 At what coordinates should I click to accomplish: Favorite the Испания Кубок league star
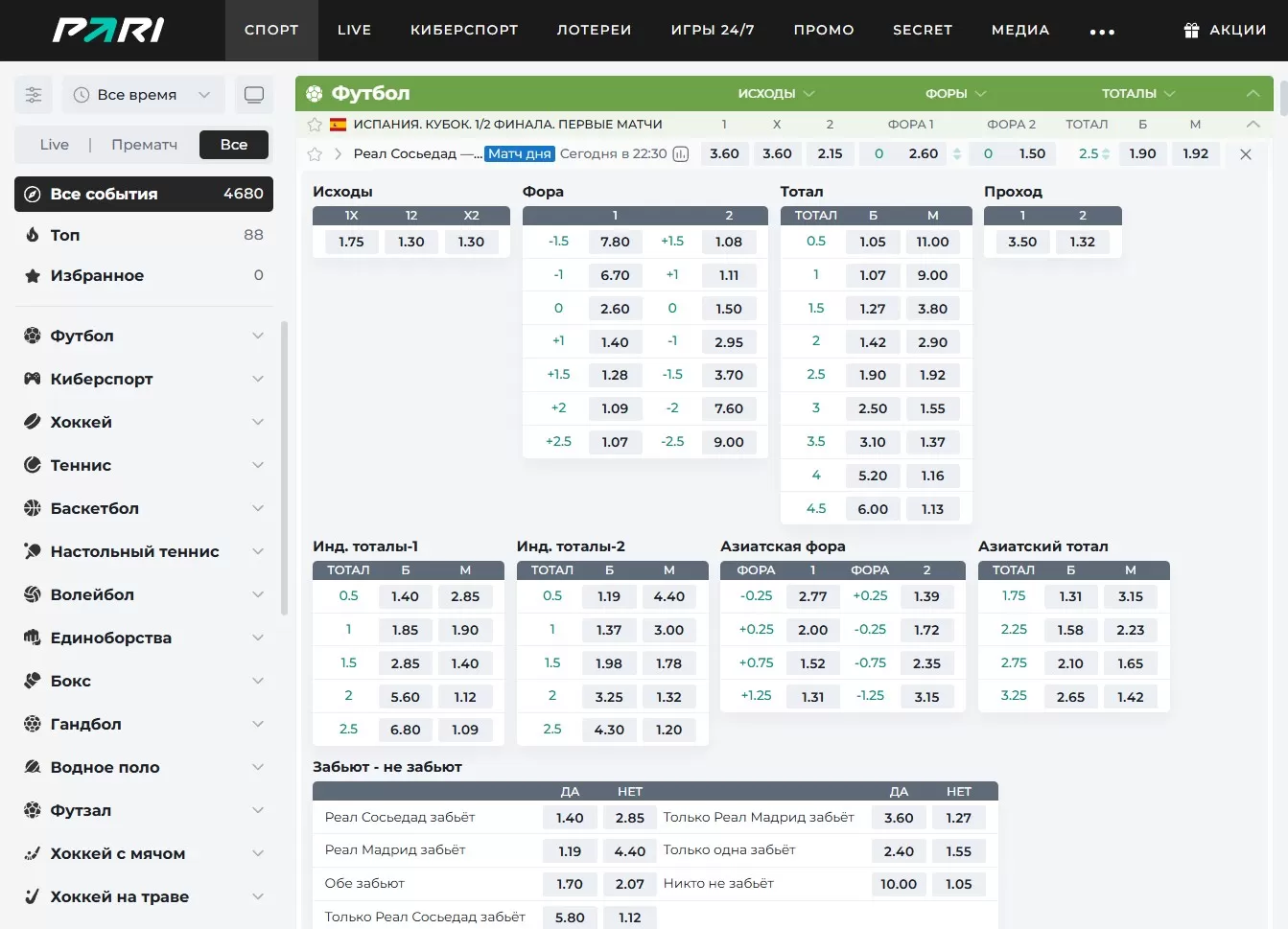(315, 125)
